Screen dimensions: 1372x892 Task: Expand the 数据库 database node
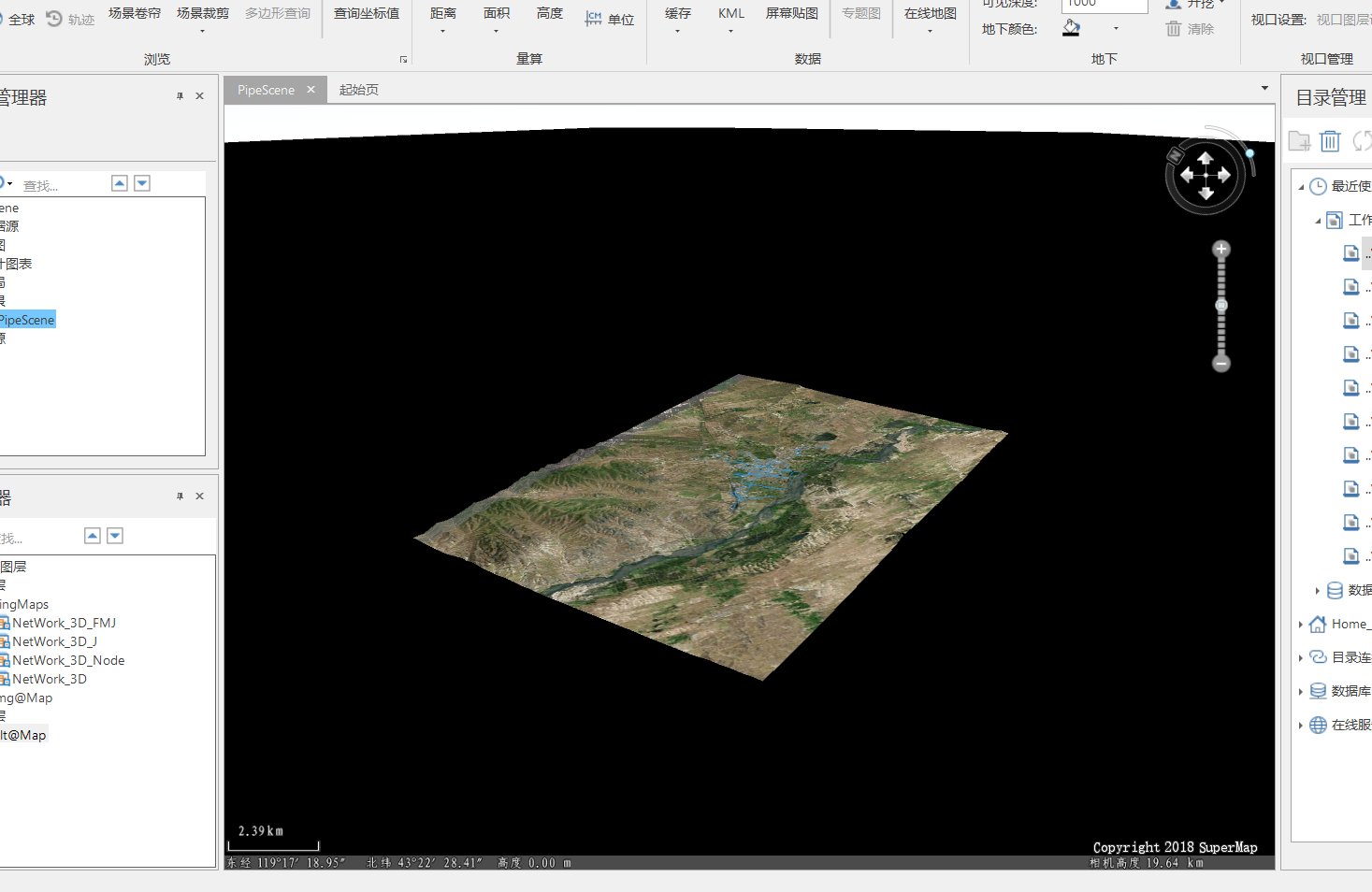[1301, 692]
